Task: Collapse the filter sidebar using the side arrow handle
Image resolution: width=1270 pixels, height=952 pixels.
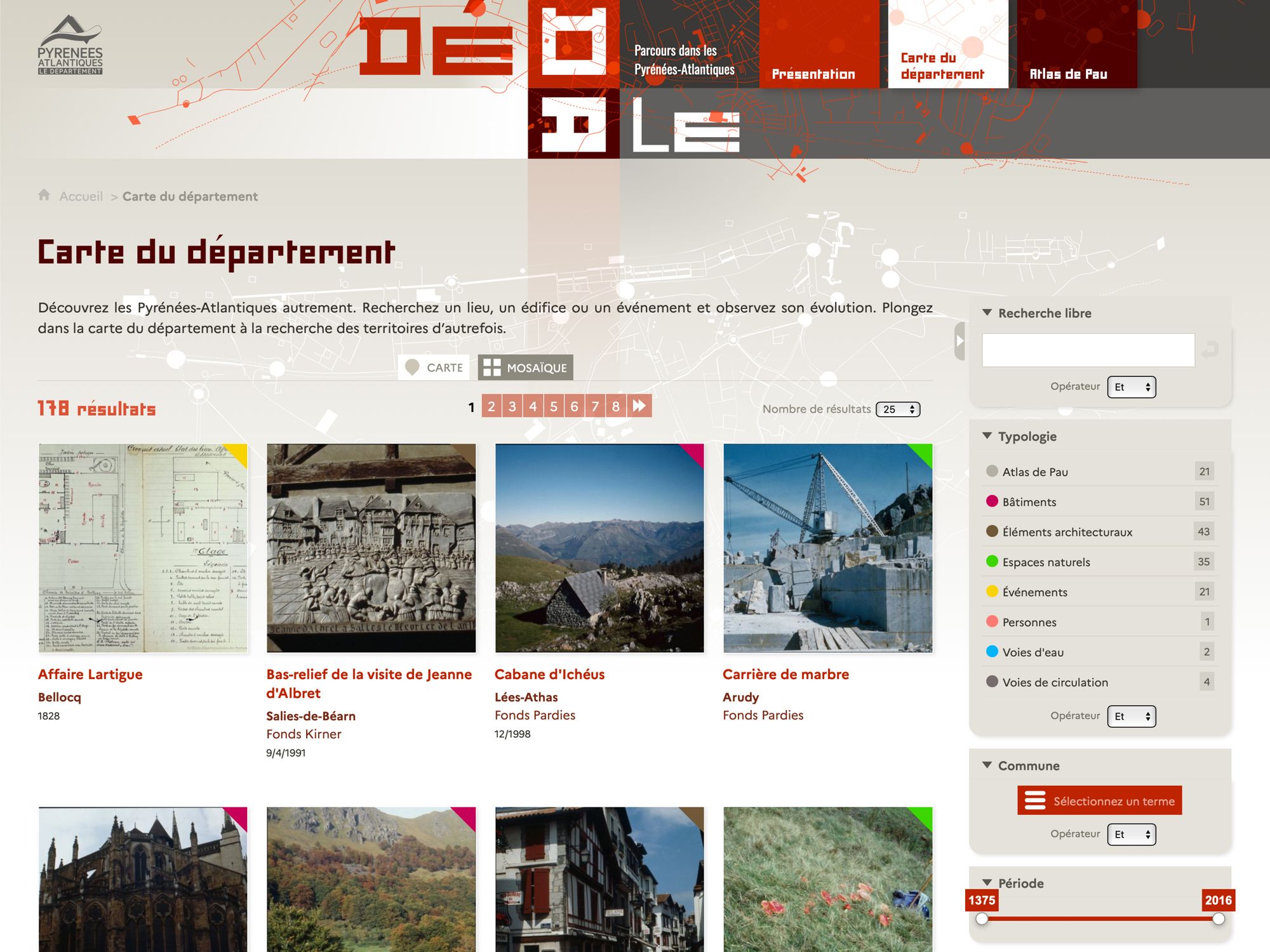Action: pos(959,341)
